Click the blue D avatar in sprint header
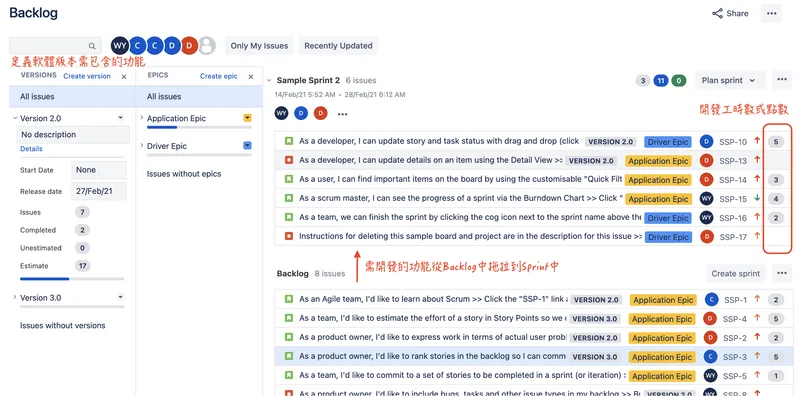Image resolution: width=800 pixels, height=397 pixels. [301, 113]
